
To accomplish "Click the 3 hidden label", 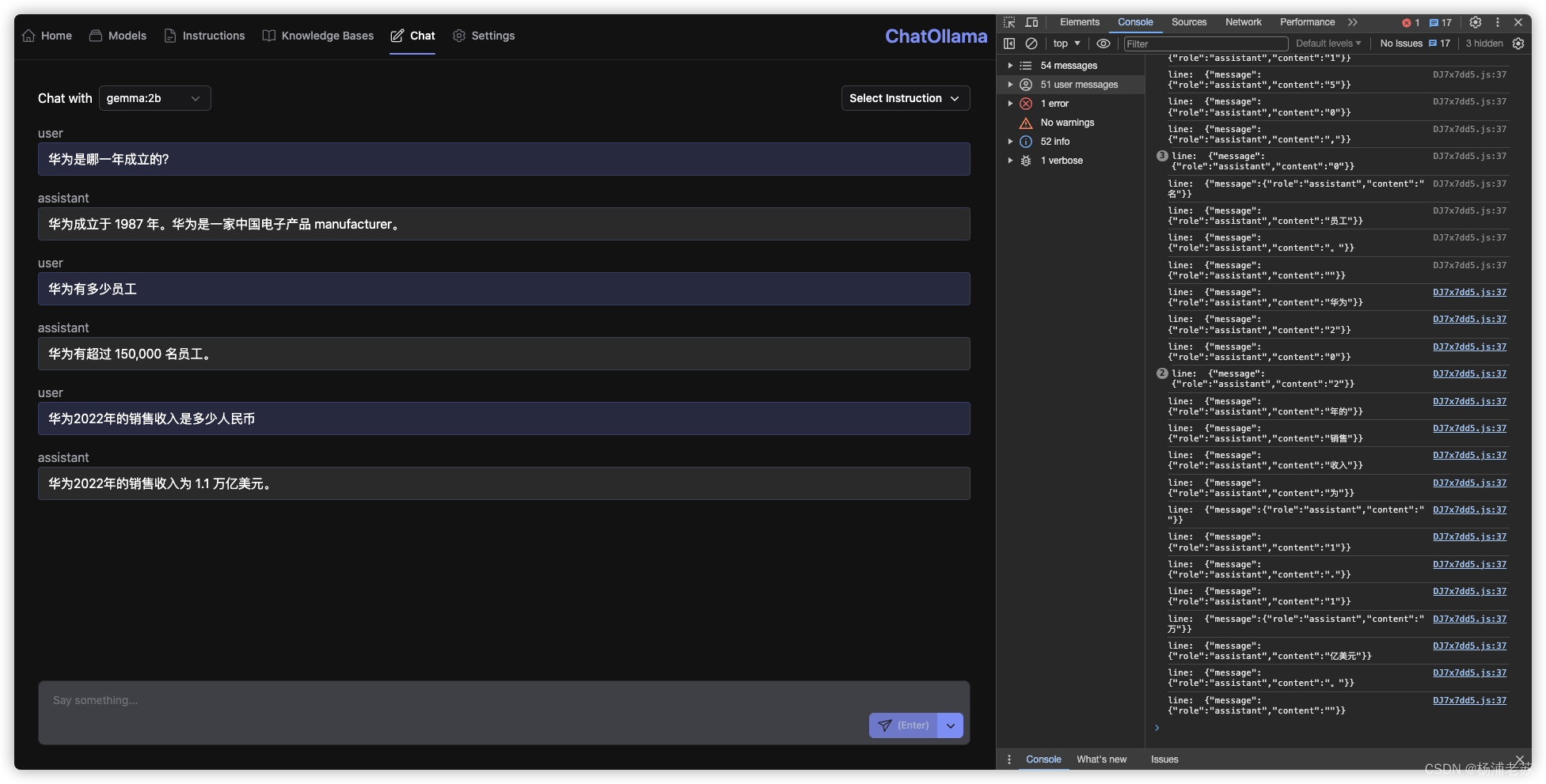I will pyautogui.click(x=1483, y=44).
